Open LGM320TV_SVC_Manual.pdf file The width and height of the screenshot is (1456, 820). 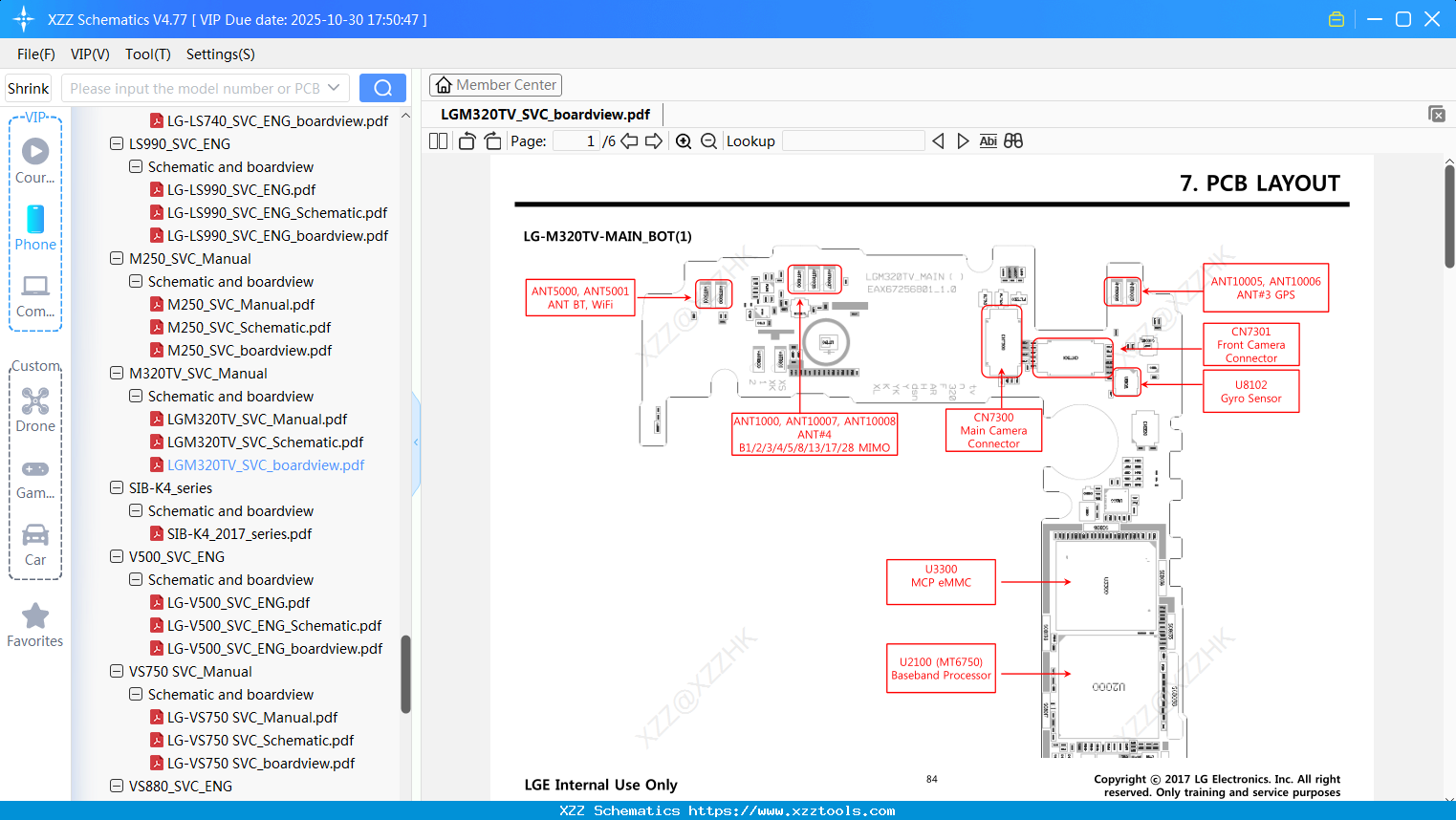pos(257,420)
